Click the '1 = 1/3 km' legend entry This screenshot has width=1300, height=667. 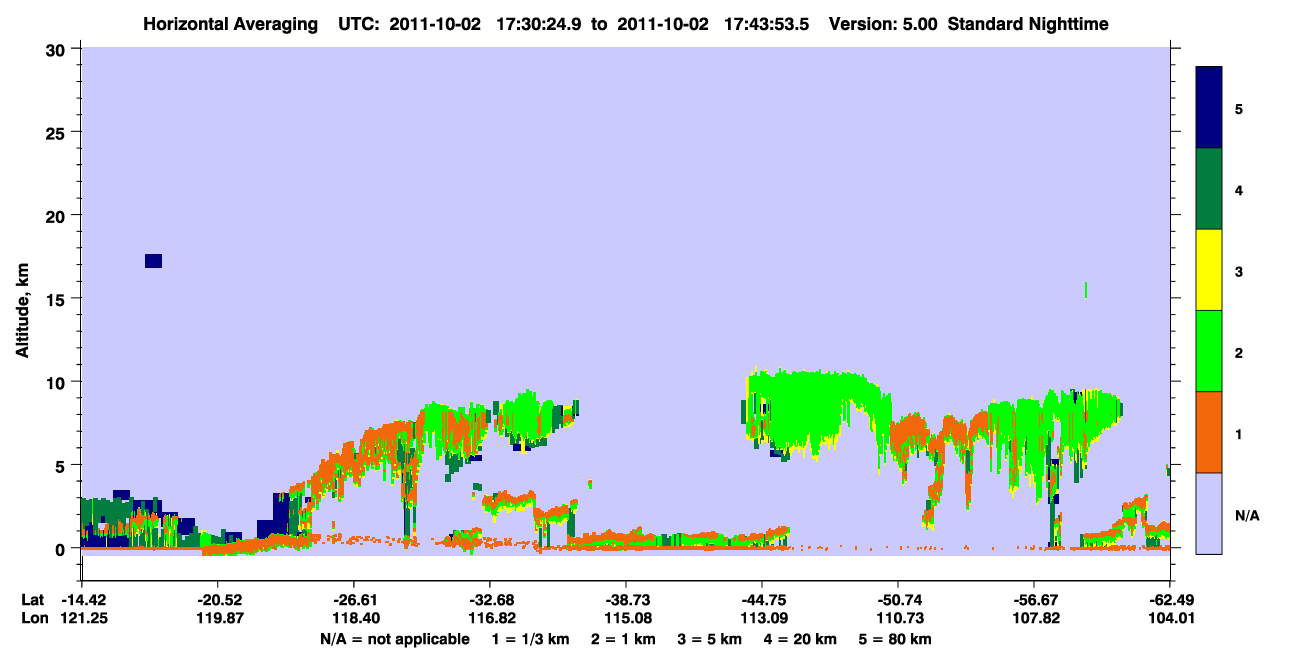pyautogui.click(x=531, y=639)
